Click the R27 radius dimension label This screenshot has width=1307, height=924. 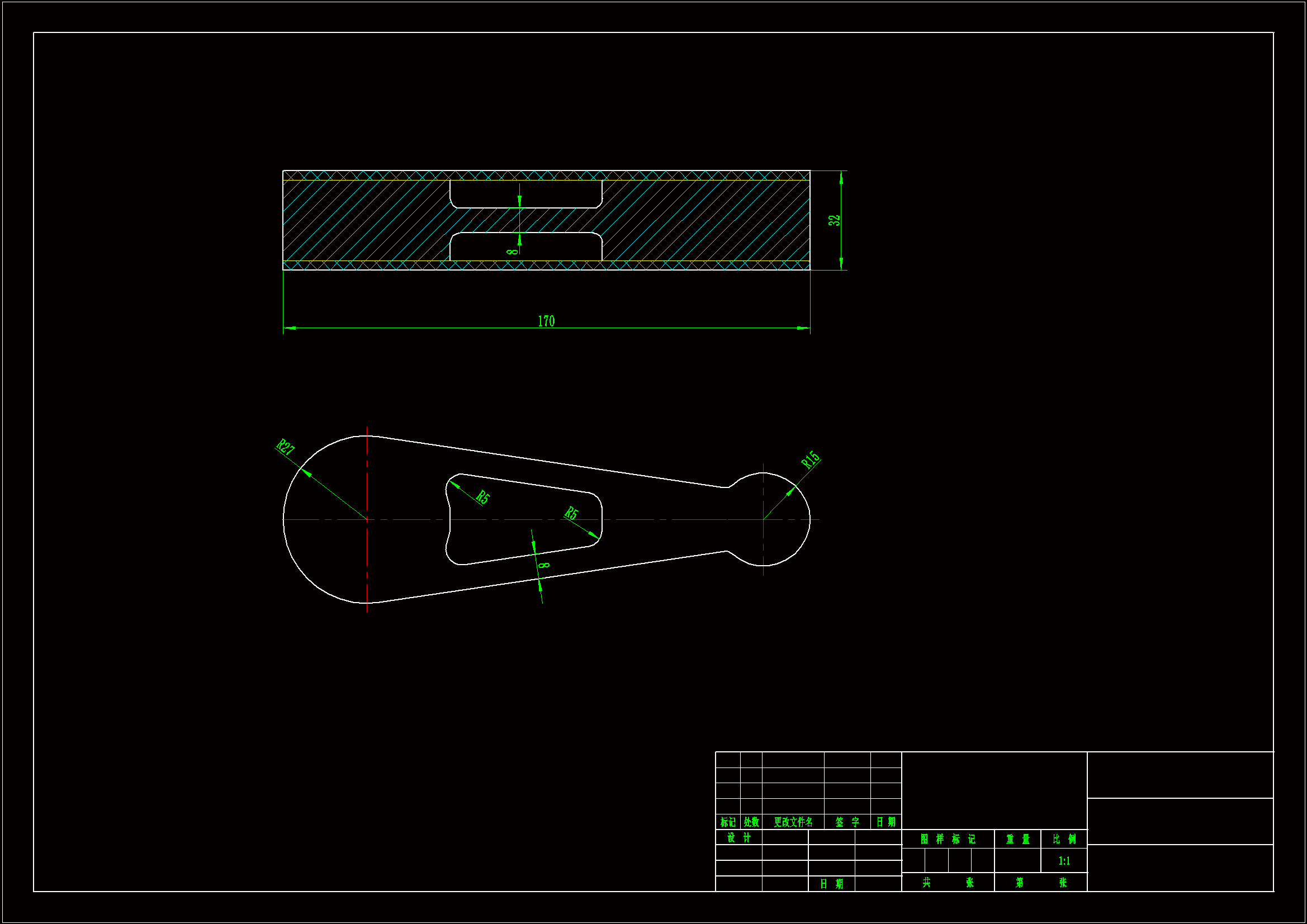tap(285, 447)
